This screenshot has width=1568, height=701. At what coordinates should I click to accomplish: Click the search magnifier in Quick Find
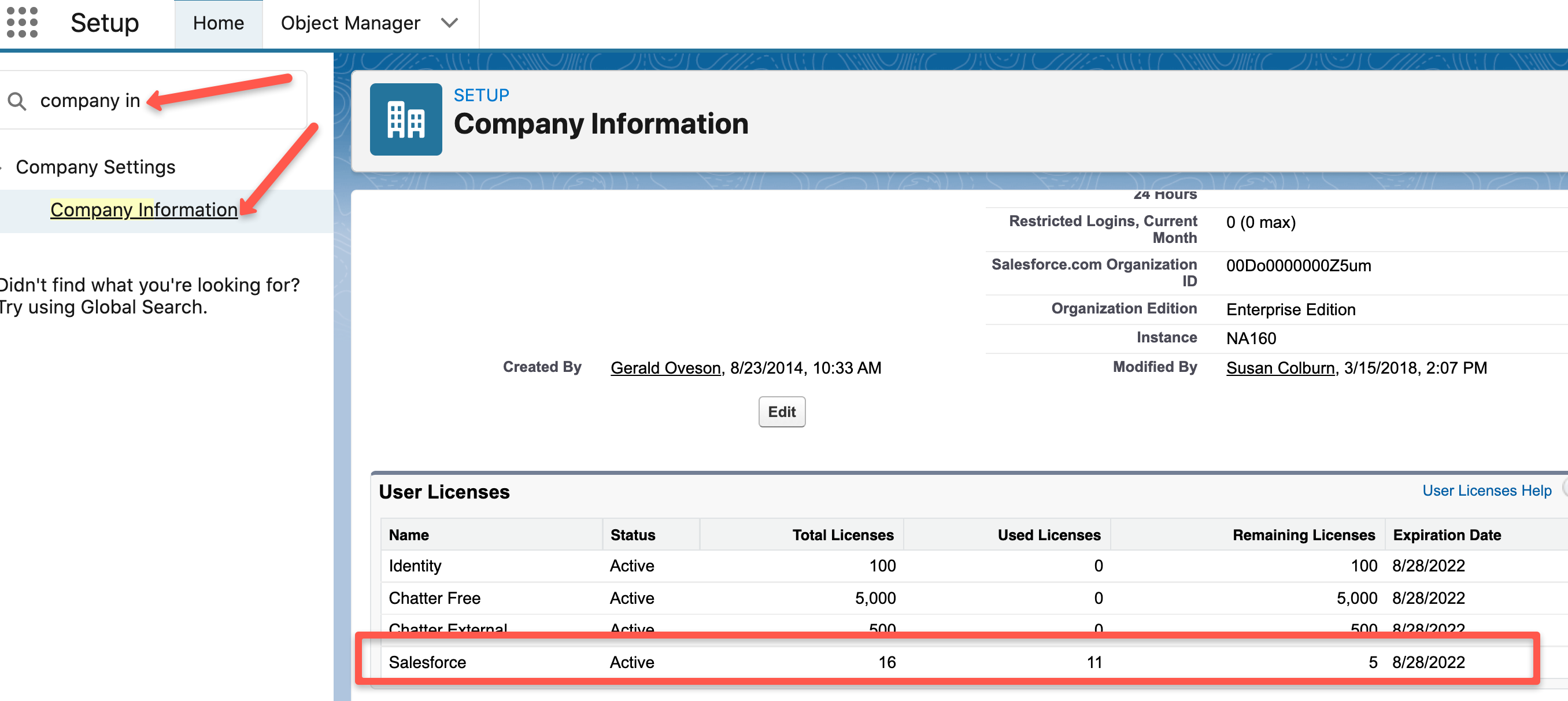pos(18,101)
